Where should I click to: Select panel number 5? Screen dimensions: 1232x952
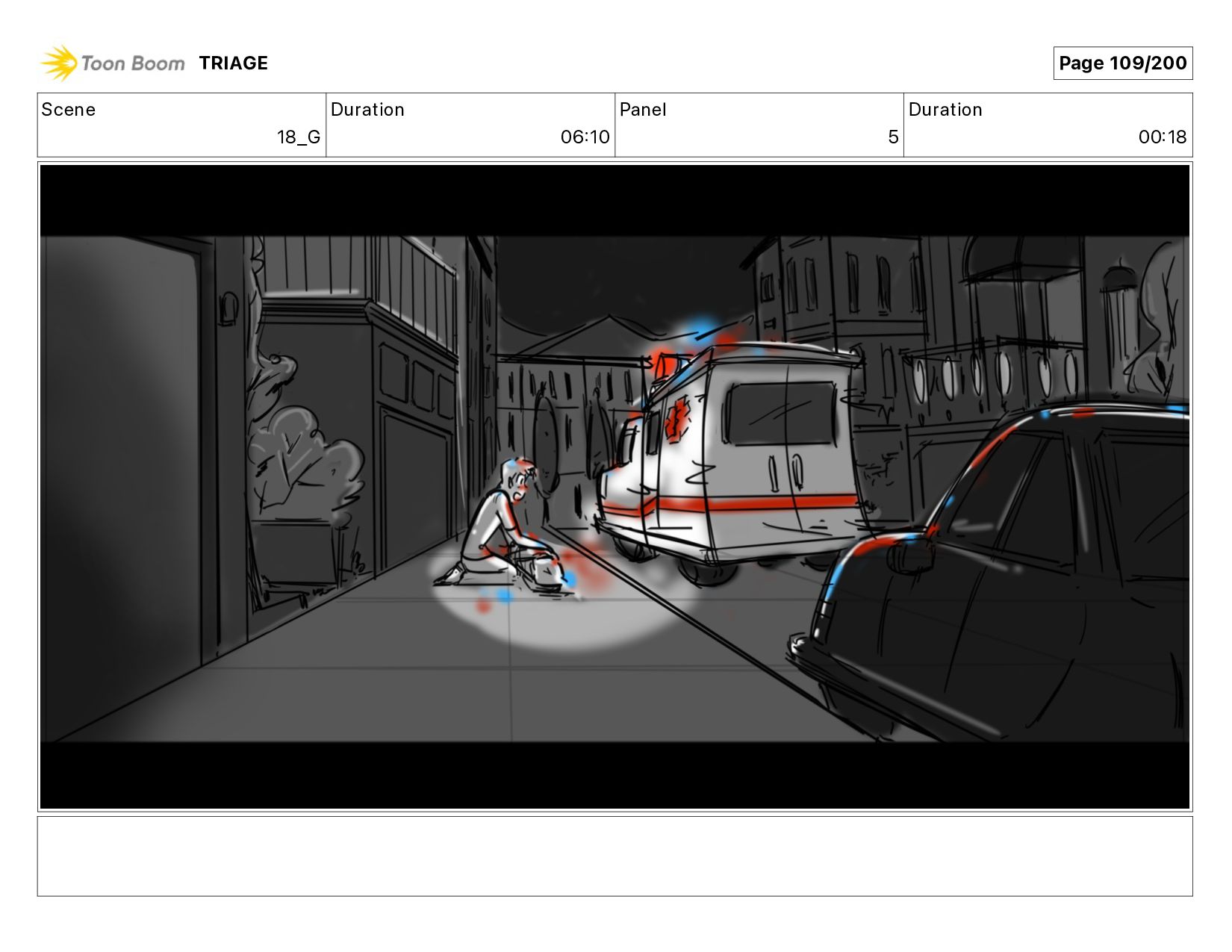(x=893, y=137)
